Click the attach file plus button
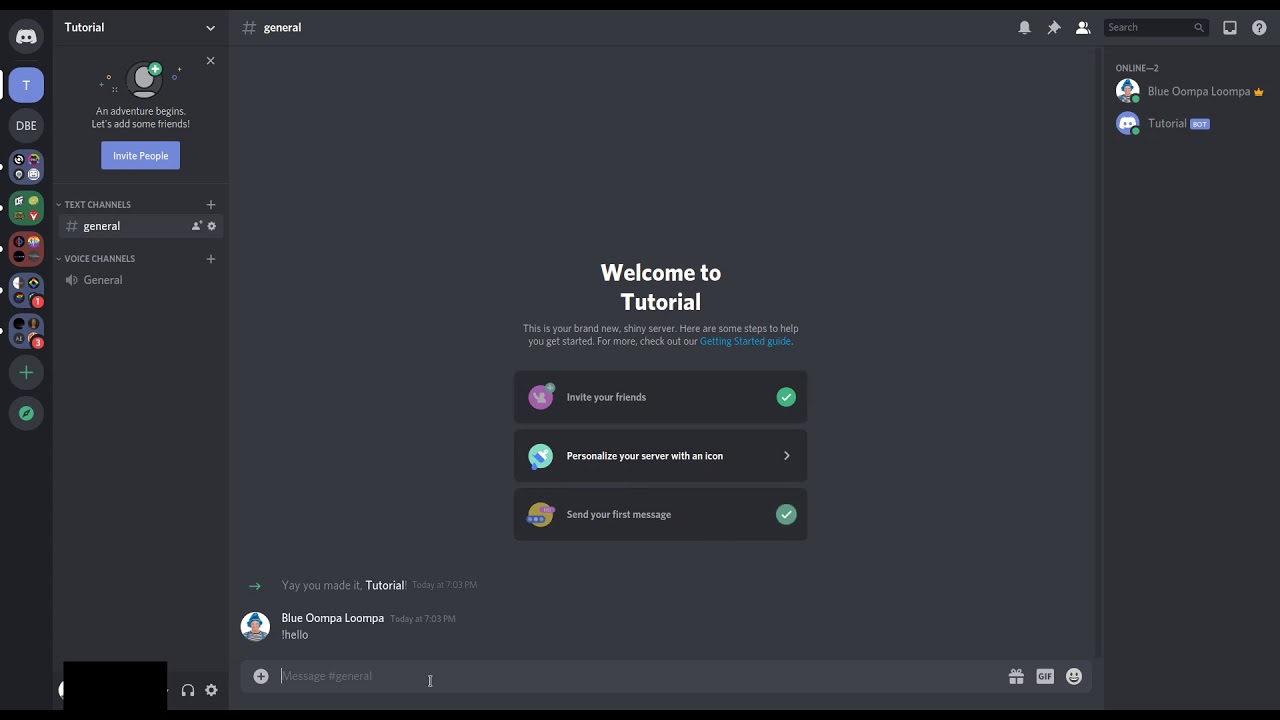Screen dimensions: 1280x720 click(x=261, y=676)
